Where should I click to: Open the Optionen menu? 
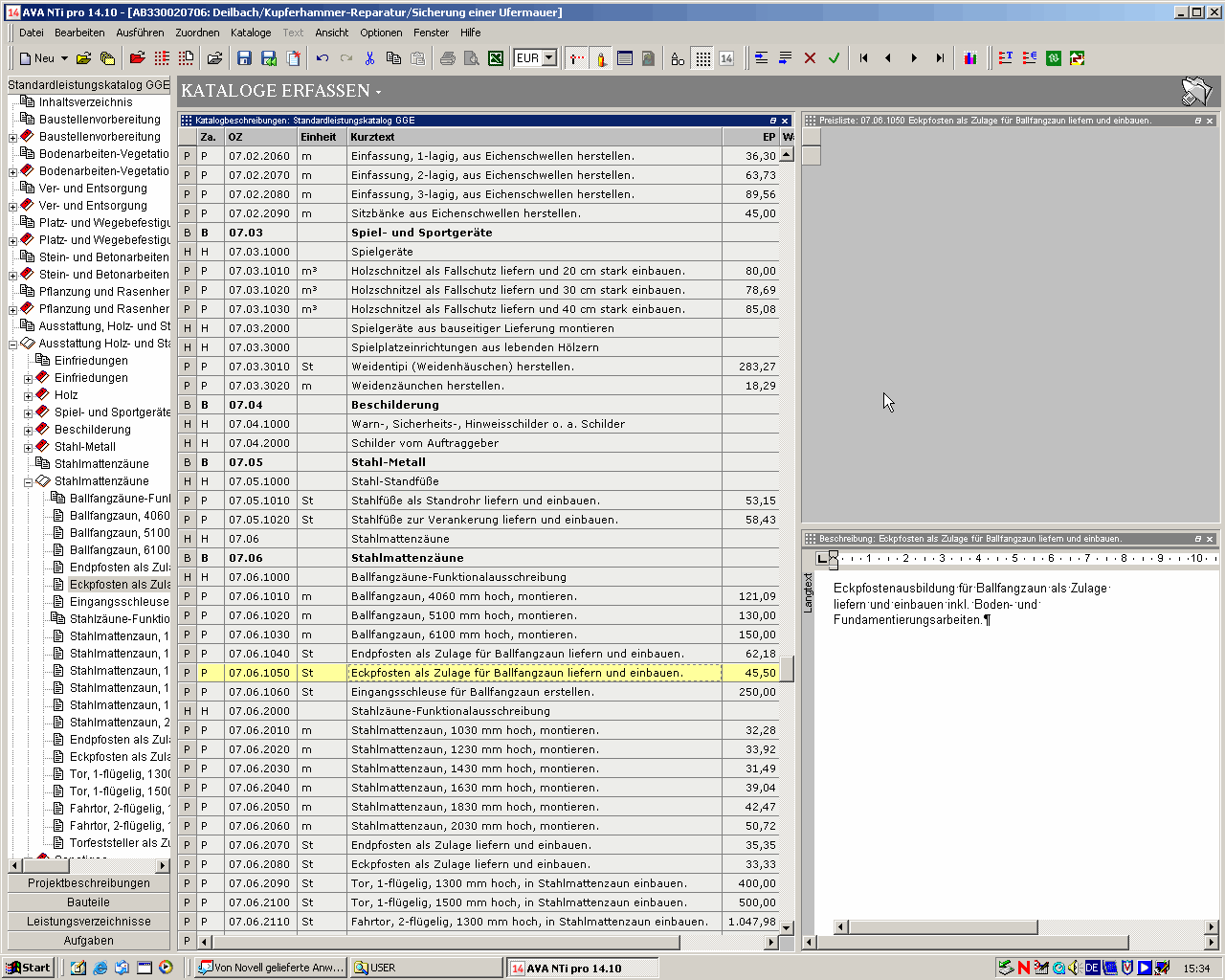(x=381, y=33)
